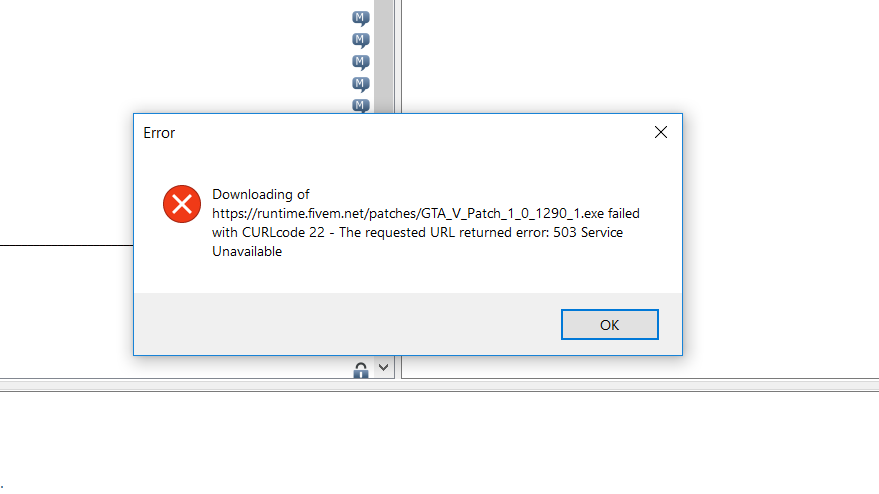The width and height of the screenshot is (879, 494).
Task: Select the second M speech bubble icon
Action: pos(361,40)
